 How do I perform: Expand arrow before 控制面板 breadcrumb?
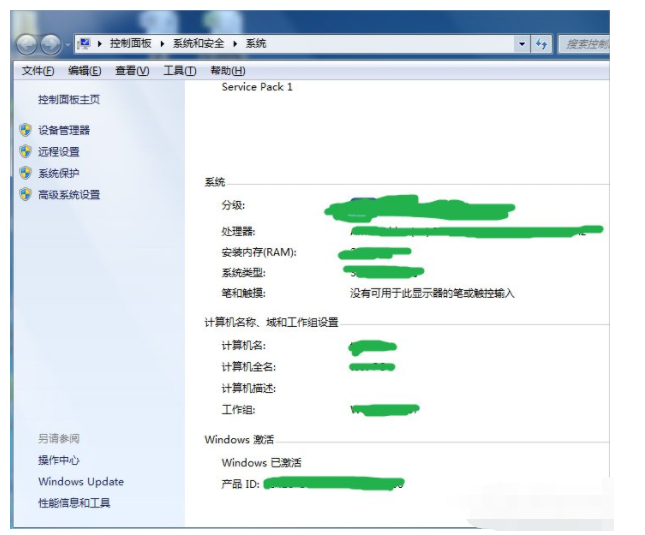[x=100, y=44]
